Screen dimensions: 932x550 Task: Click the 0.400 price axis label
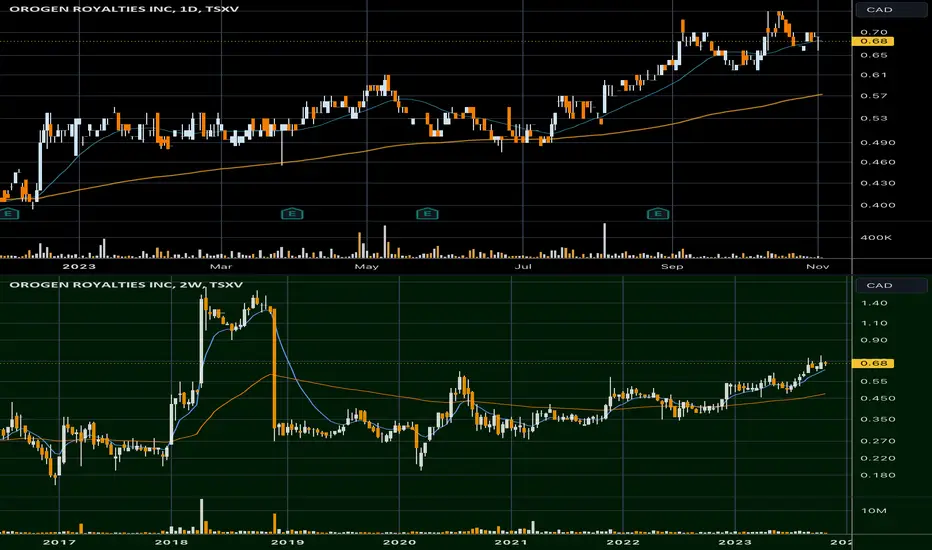(x=877, y=205)
